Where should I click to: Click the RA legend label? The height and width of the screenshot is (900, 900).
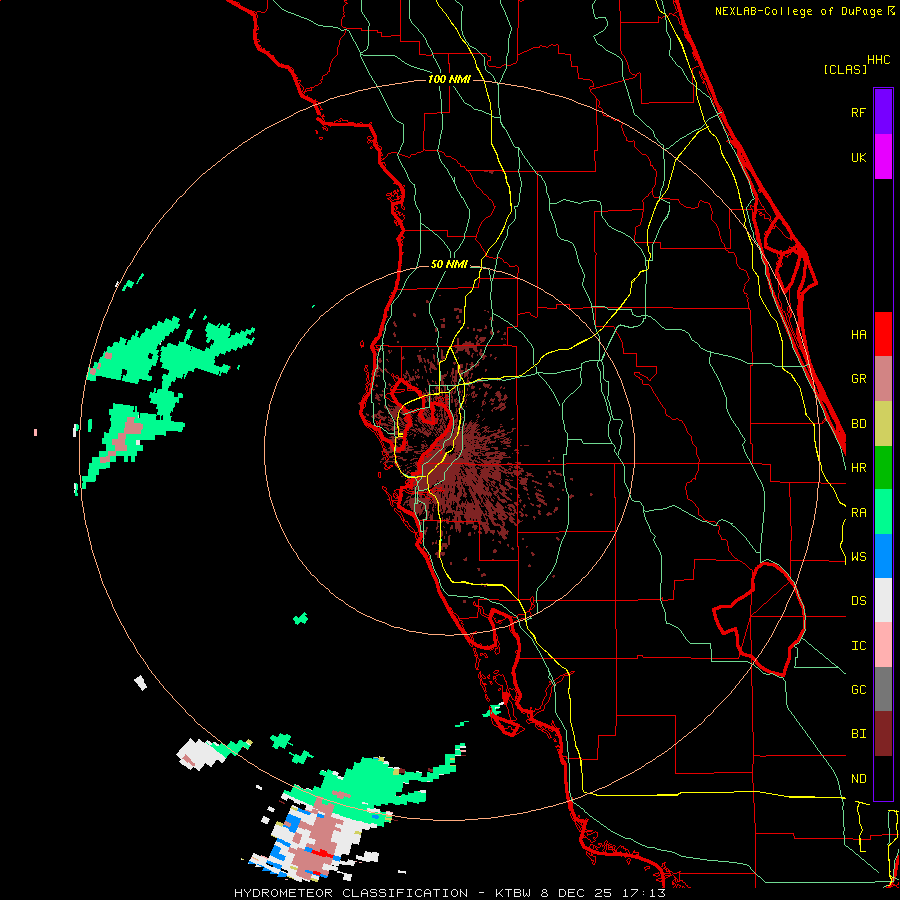[859, 513]
